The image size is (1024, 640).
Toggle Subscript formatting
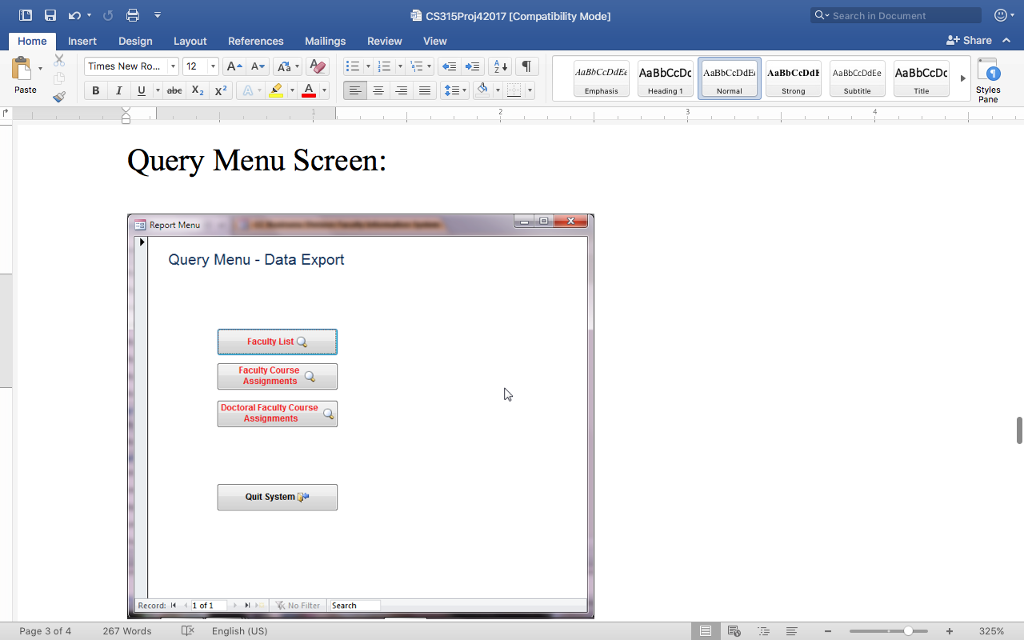tap(197, 91)
